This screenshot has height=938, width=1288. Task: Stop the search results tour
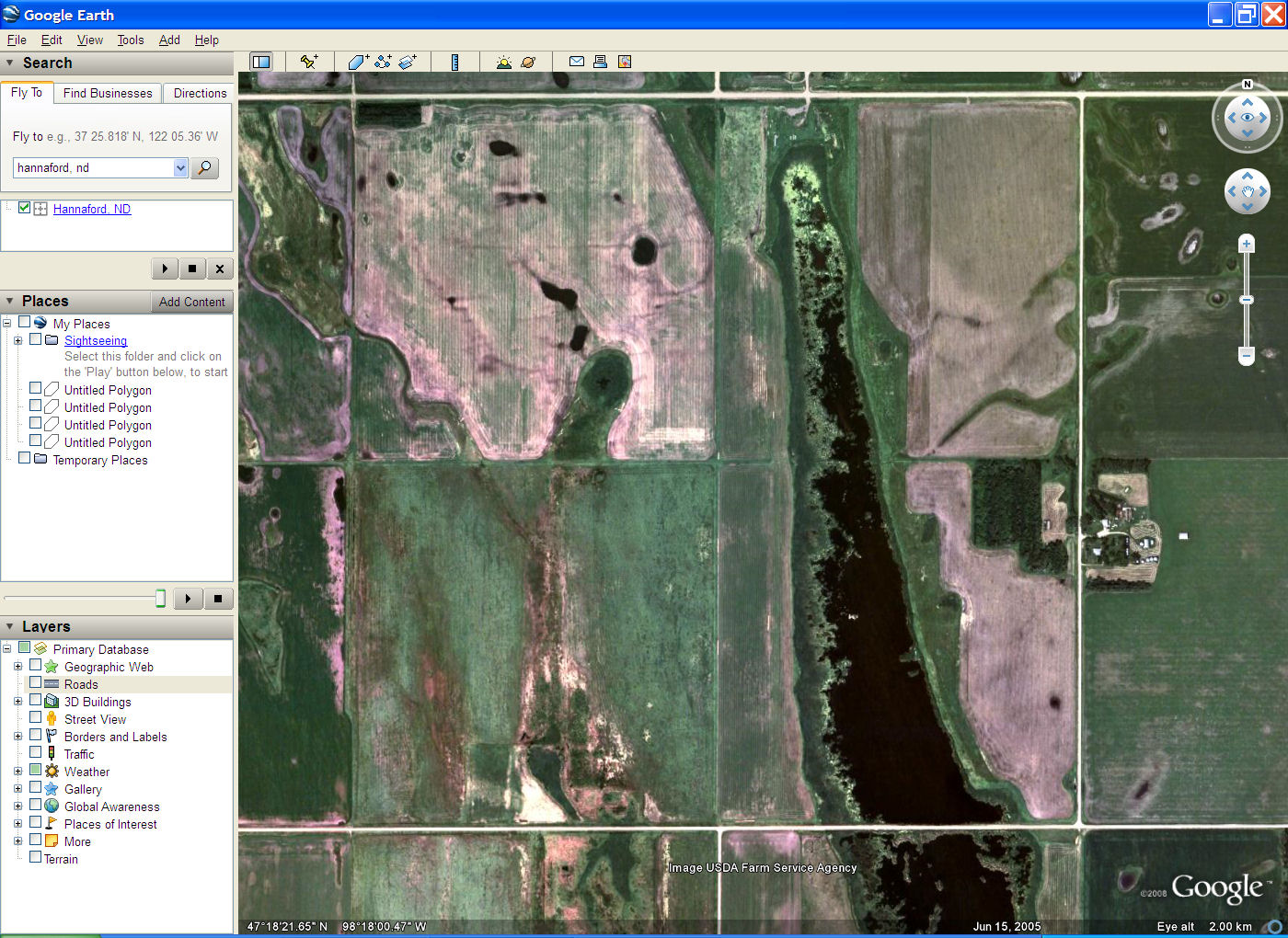pos(192,269)
